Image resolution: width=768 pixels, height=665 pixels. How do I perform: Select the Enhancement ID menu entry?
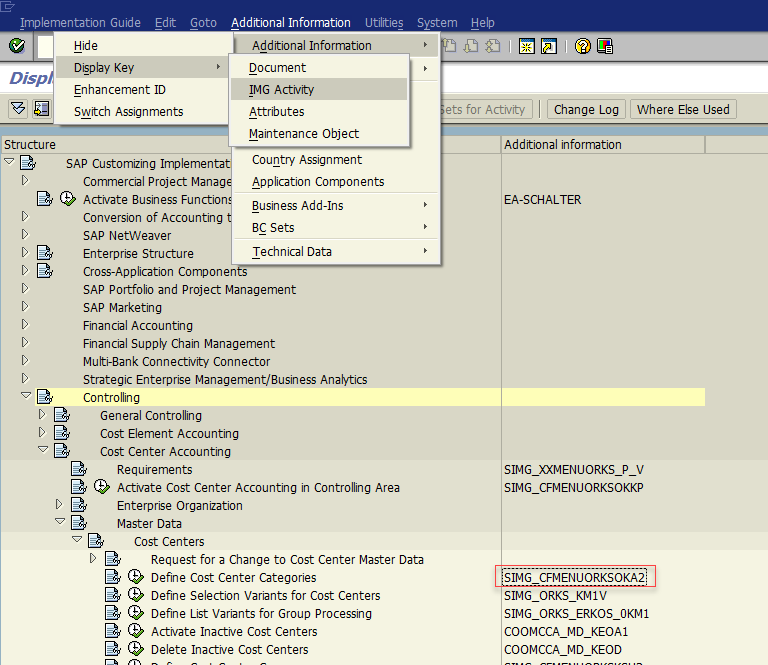point(142,90)
